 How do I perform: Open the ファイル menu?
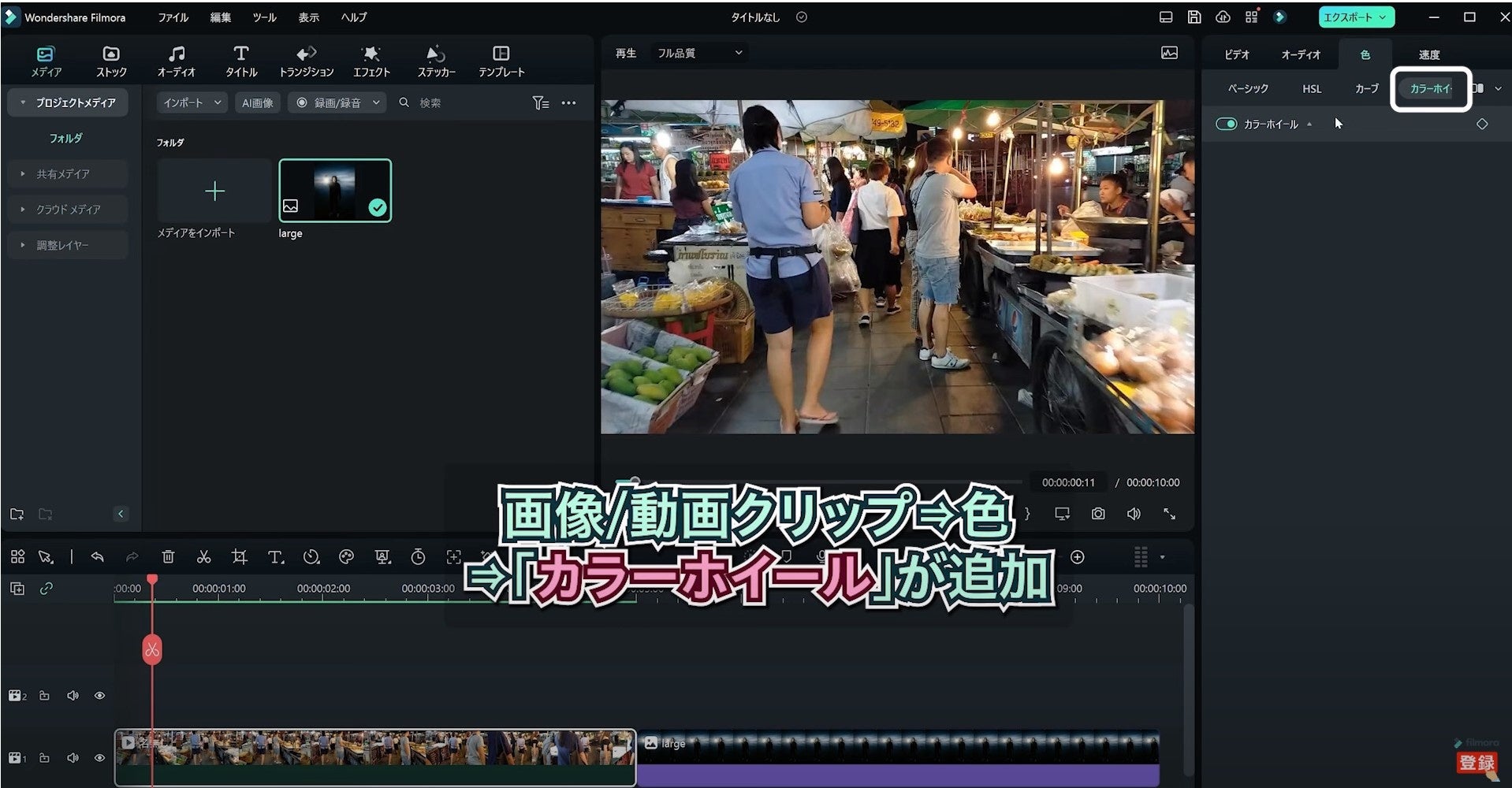[x=173, y=17]
